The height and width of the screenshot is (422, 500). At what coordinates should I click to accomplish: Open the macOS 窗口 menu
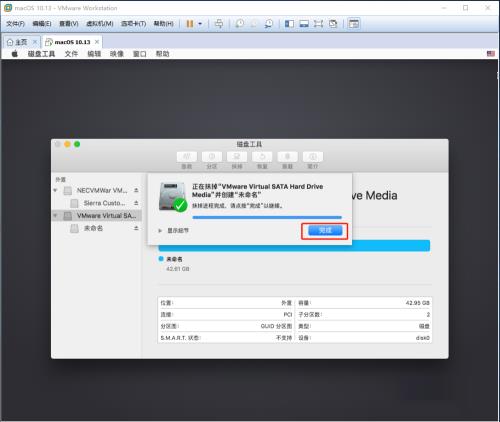(x=140, y=54)
